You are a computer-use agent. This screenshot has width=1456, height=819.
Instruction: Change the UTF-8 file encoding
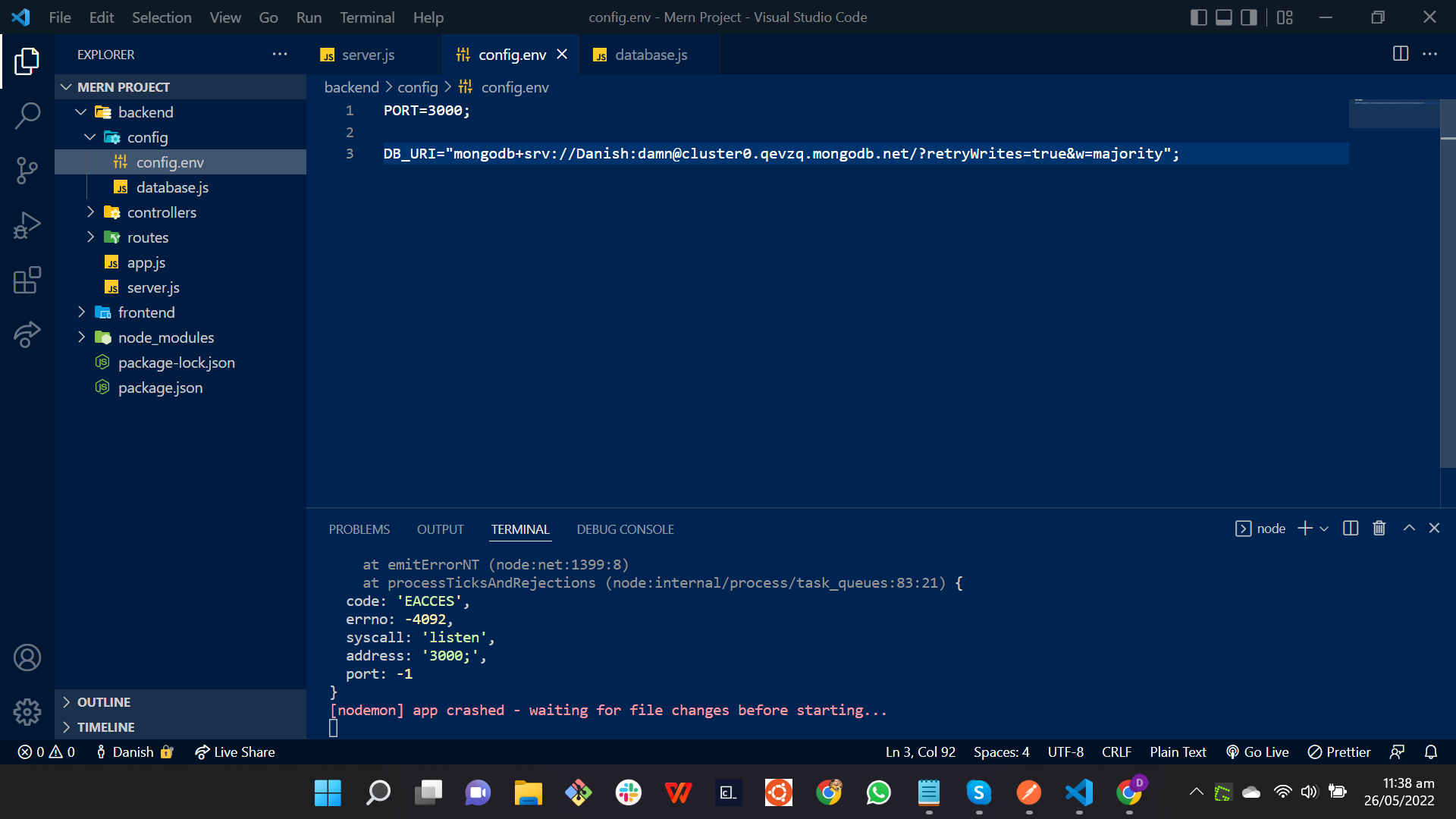tap(1065, 752)
